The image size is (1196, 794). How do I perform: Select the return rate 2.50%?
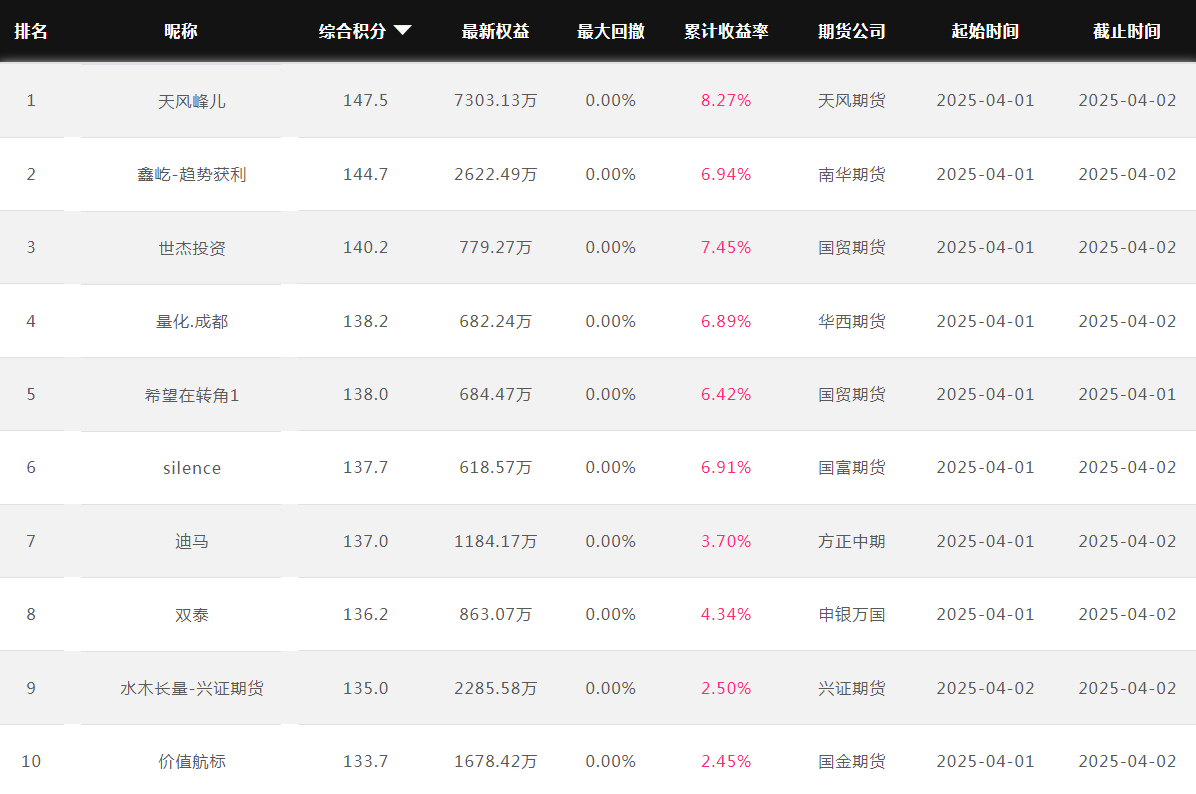pos(726,688)
